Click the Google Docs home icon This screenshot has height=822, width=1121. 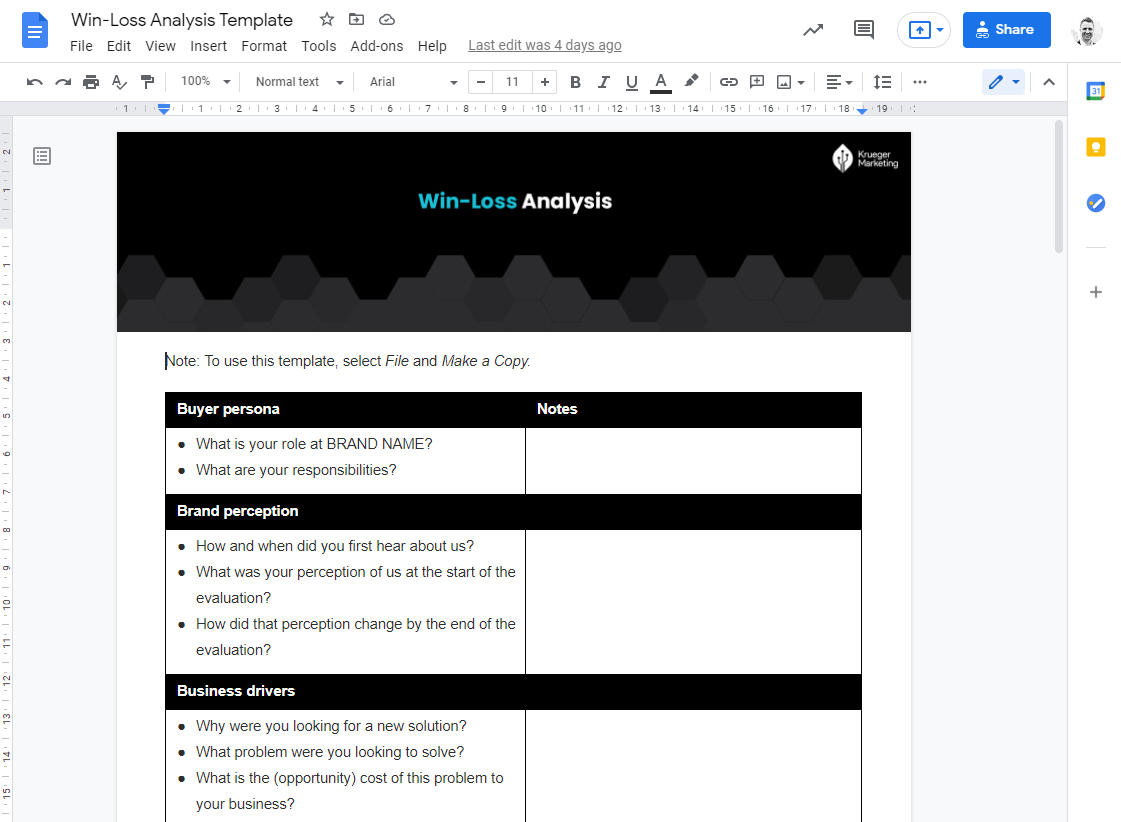[34, 30]
